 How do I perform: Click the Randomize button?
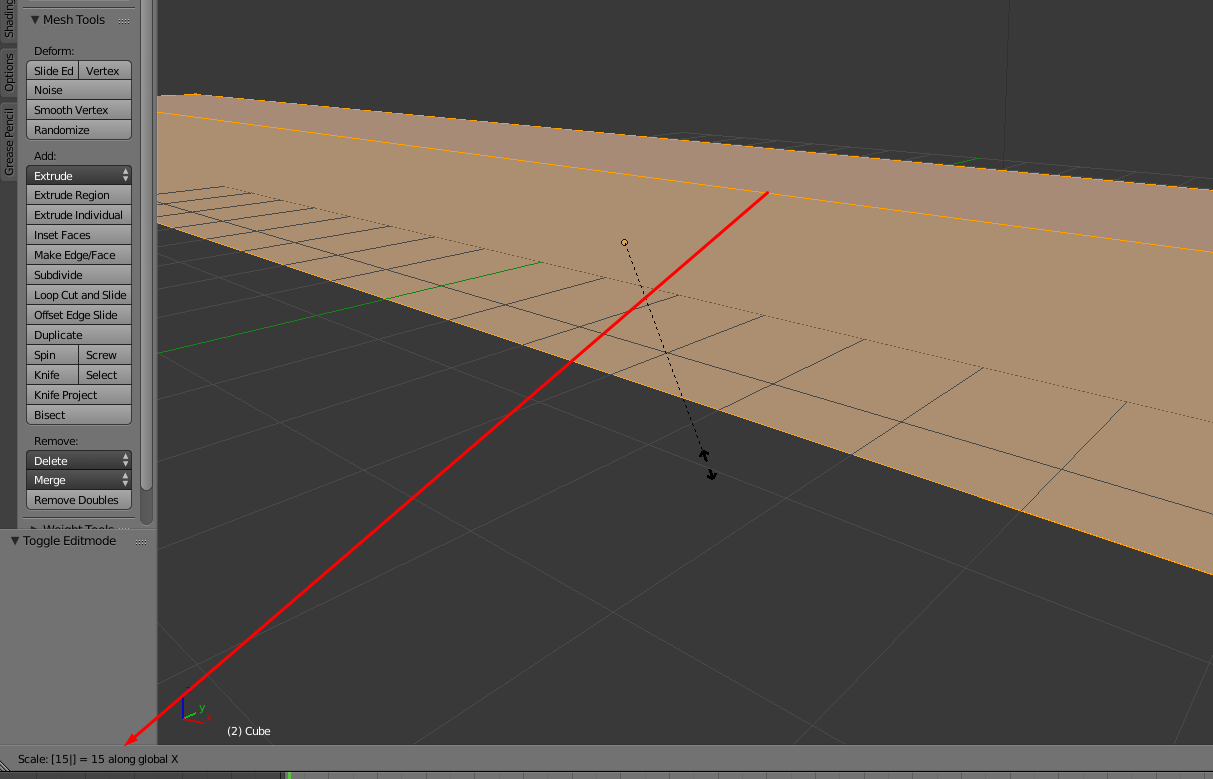coord(79,130)
